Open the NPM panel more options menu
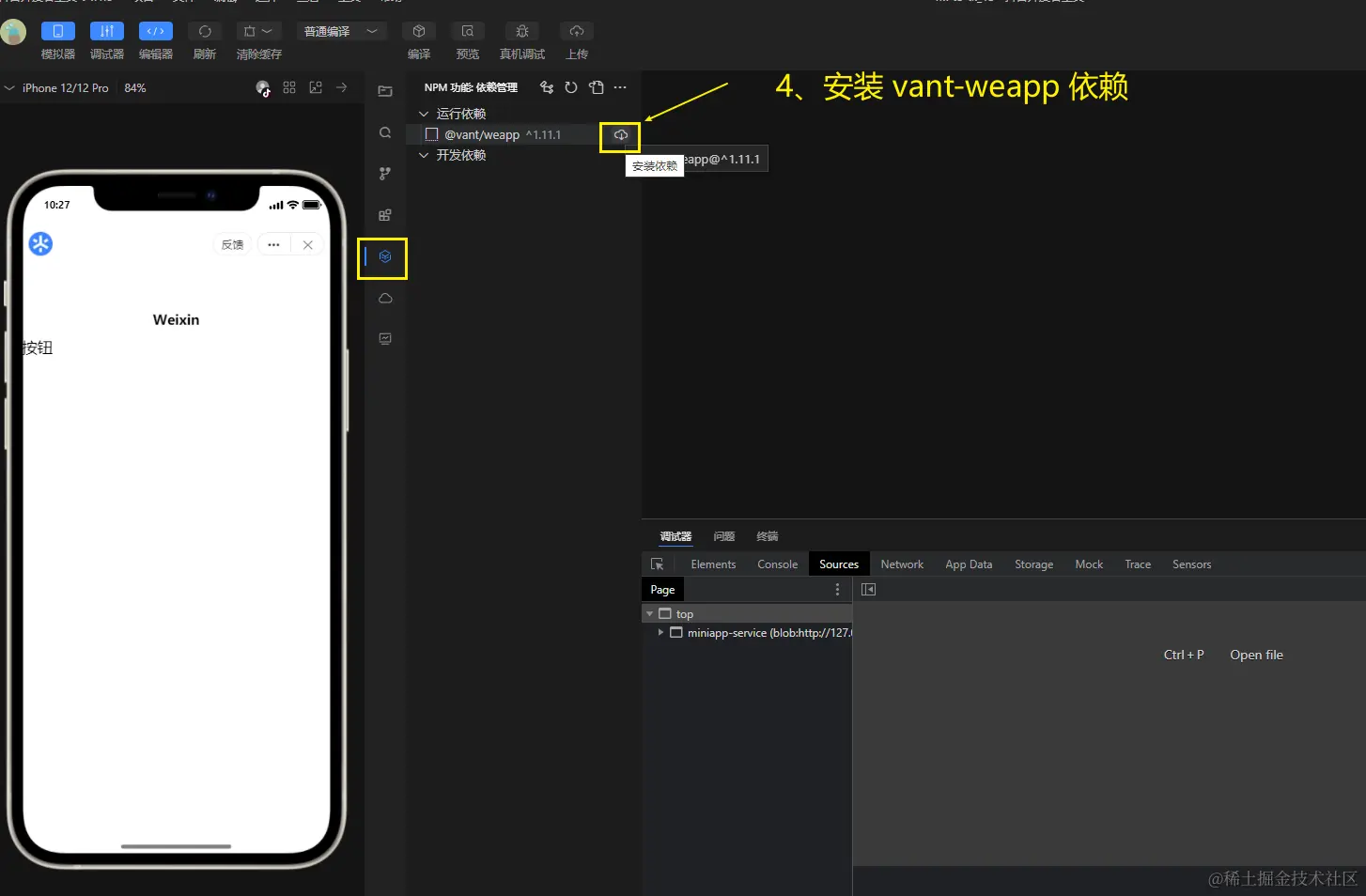 pyautogui.click(x=620, y=87)
